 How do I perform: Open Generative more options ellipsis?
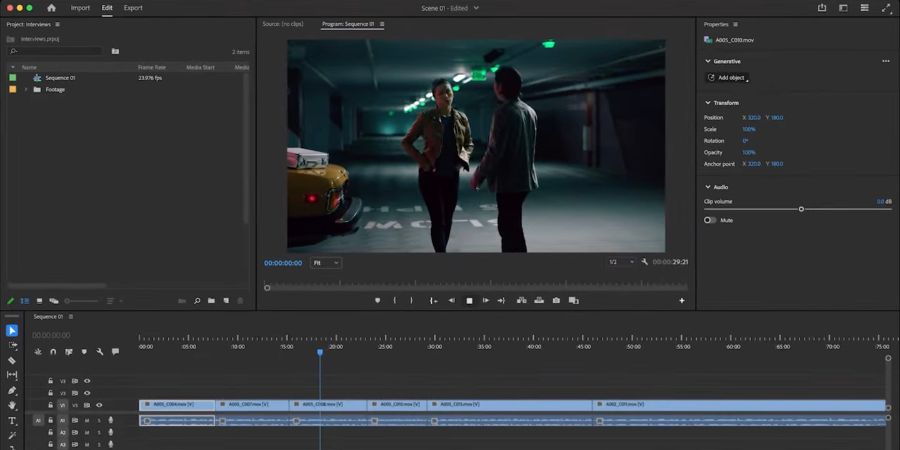[x=886, y=61]
